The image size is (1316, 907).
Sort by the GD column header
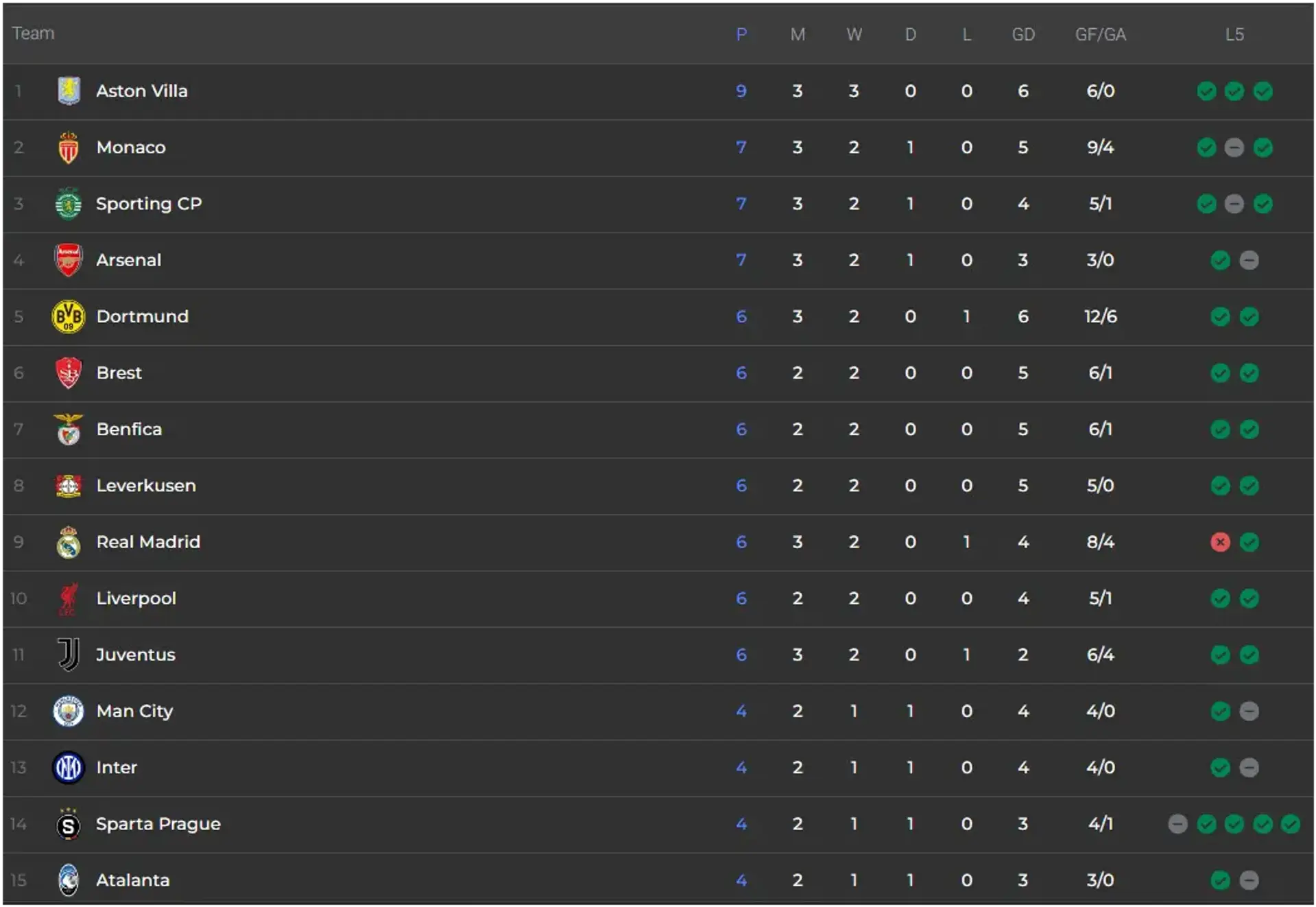pyautogui.click(x=1023, y=34)
